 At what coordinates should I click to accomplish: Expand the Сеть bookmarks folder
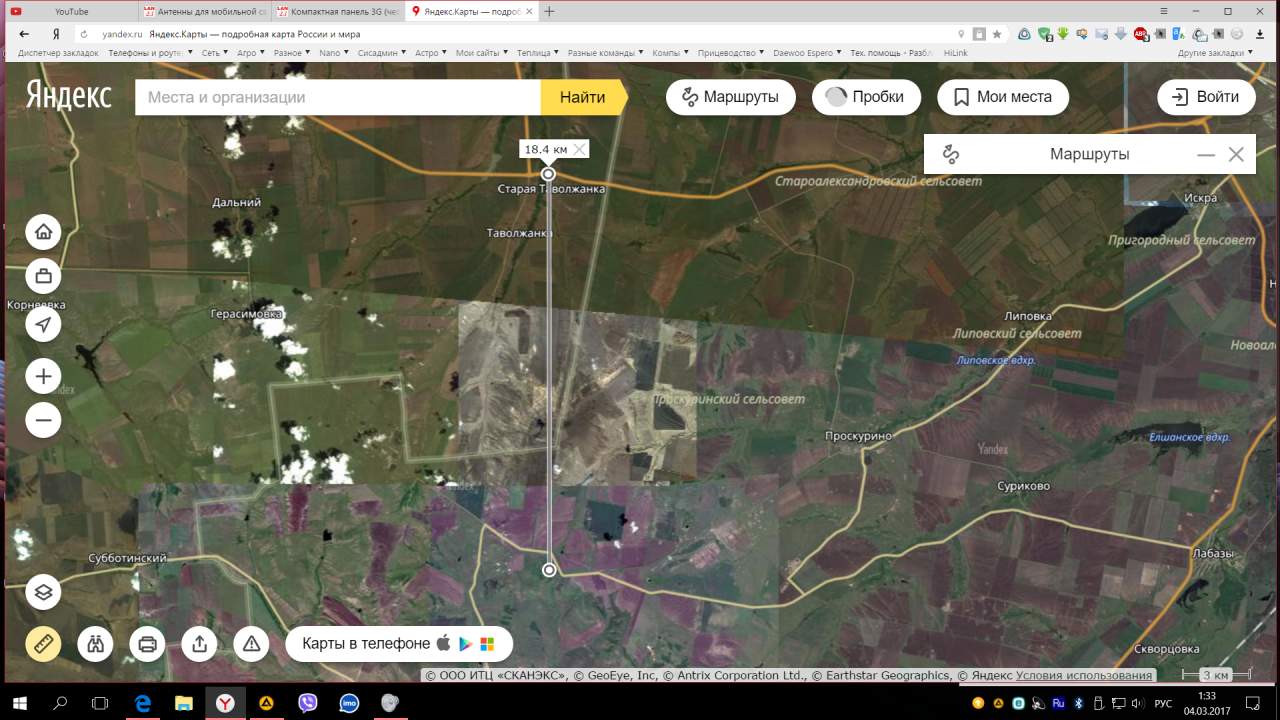[x=214, y=53]
